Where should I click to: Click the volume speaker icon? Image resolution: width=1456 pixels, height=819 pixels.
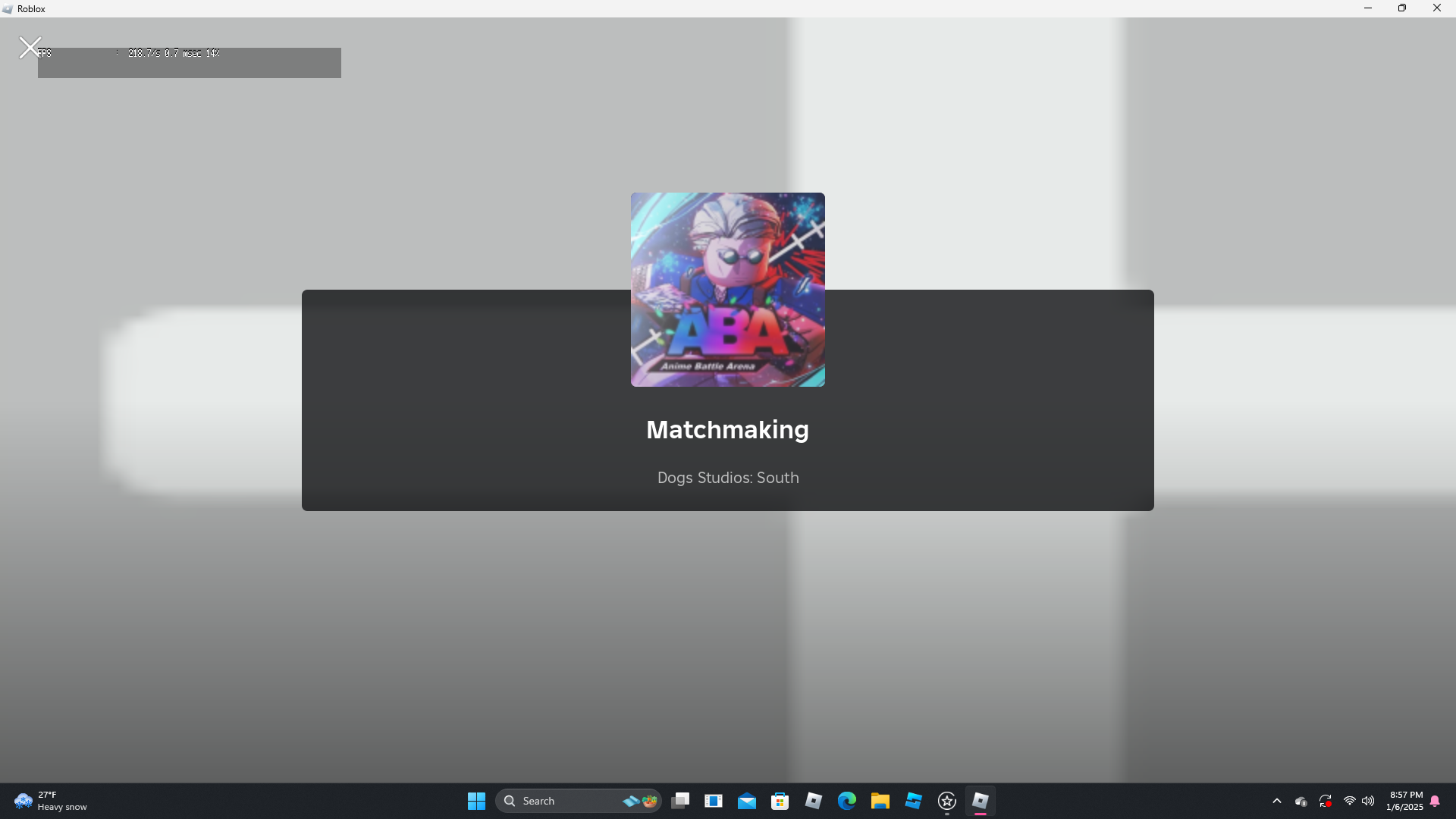click(1368, 801)
